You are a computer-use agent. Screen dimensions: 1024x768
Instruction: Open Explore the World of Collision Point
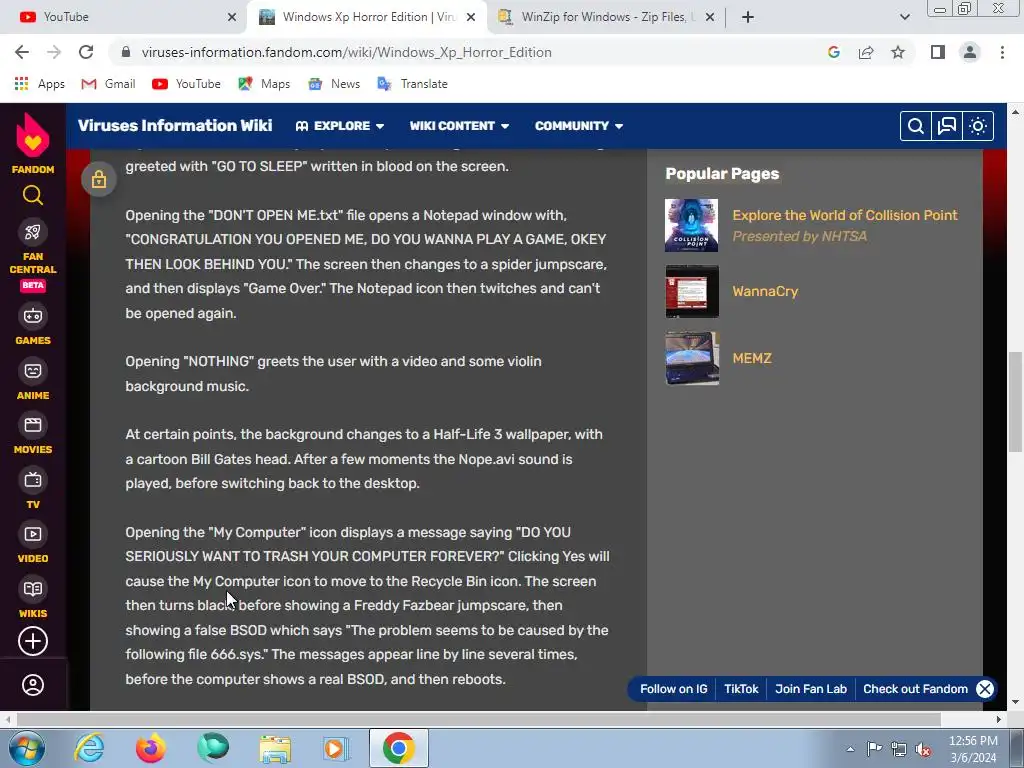pos(844,216)
